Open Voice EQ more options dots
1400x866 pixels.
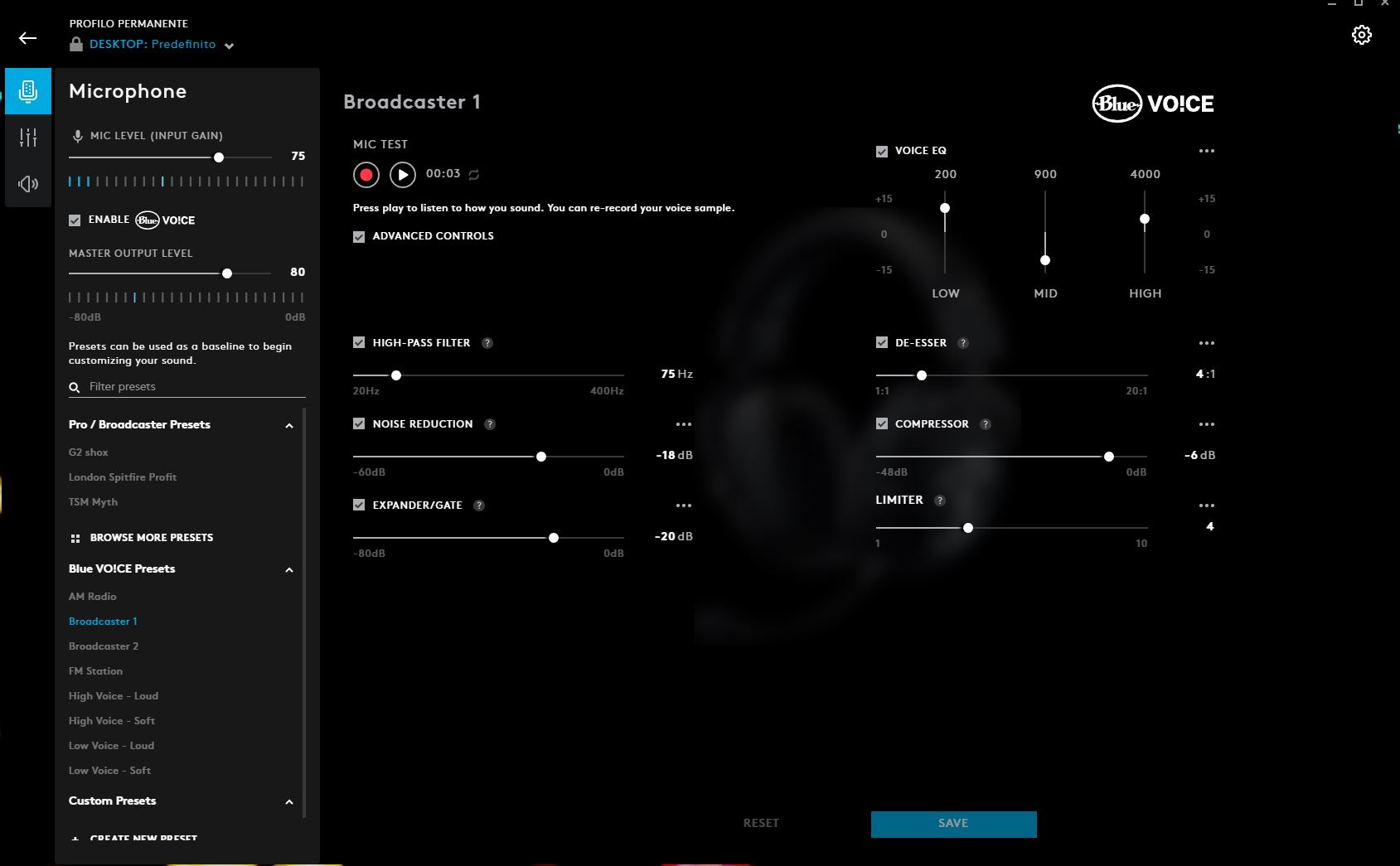(x=1207, y=151)
